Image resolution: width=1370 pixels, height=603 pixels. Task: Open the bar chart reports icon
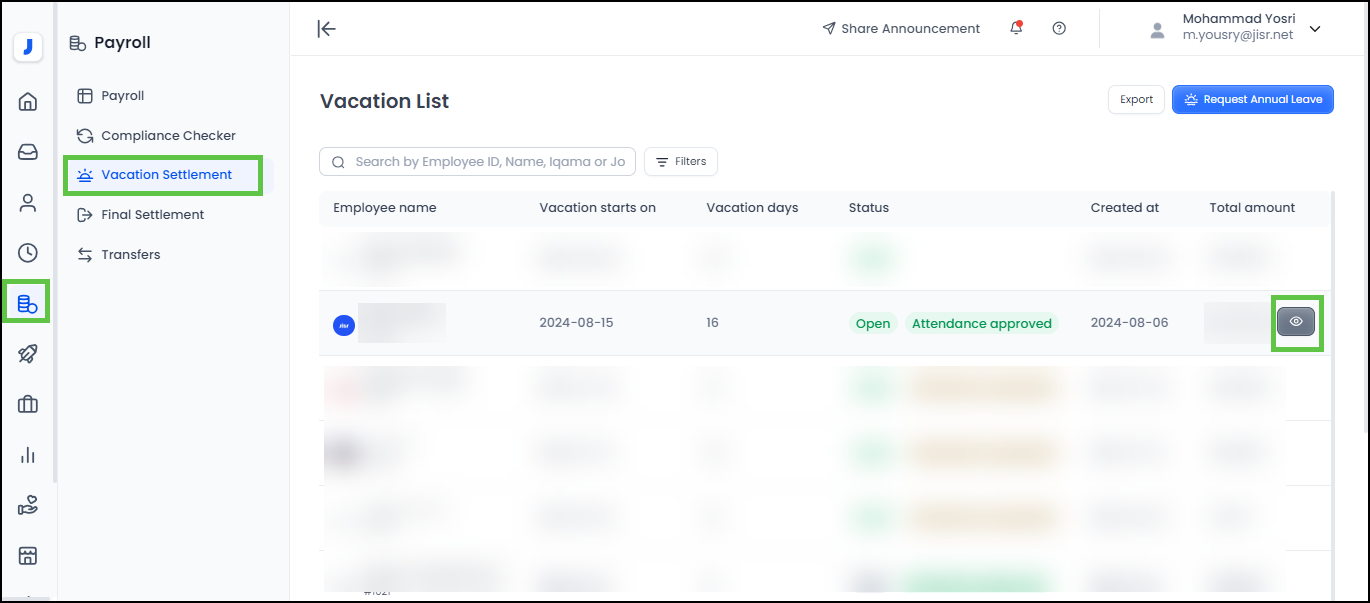pos(28,455)
